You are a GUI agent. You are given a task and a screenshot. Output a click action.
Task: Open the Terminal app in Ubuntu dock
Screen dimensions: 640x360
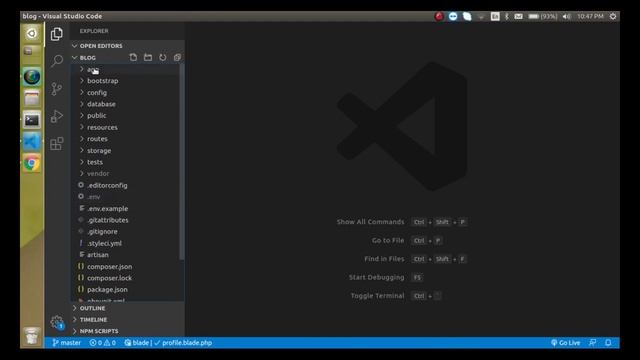[x=32, y=120]
